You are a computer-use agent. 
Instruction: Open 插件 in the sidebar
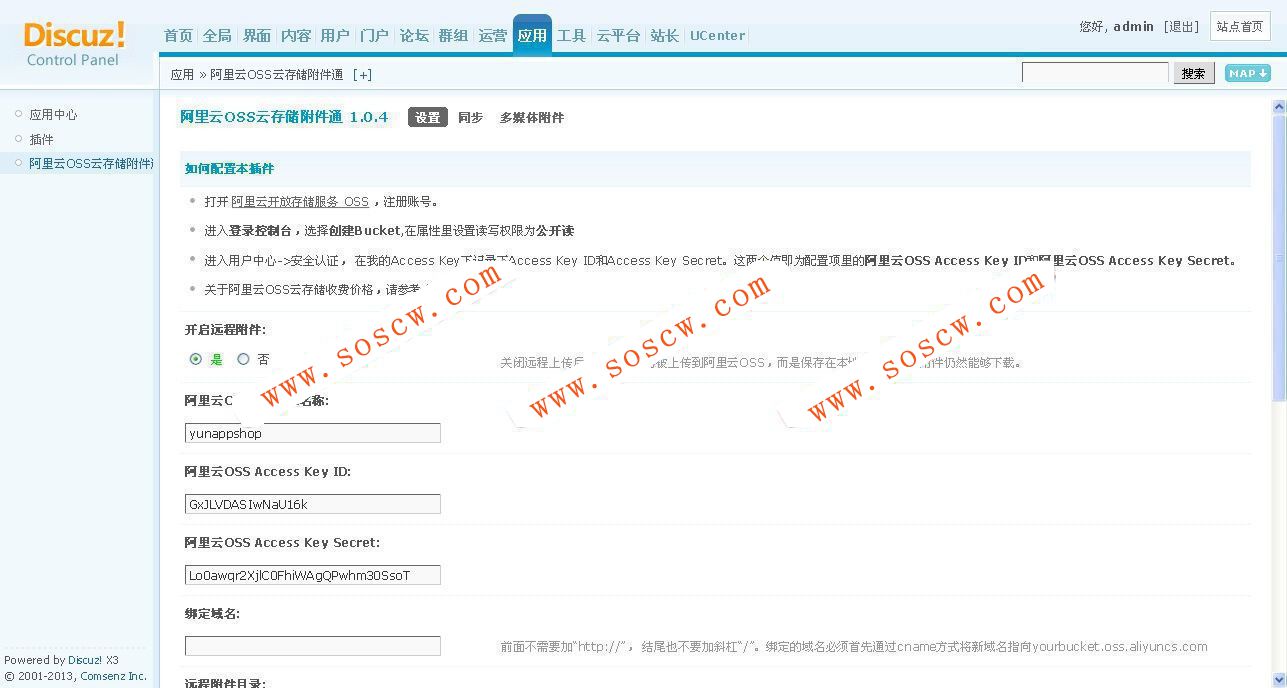point(41,140)
